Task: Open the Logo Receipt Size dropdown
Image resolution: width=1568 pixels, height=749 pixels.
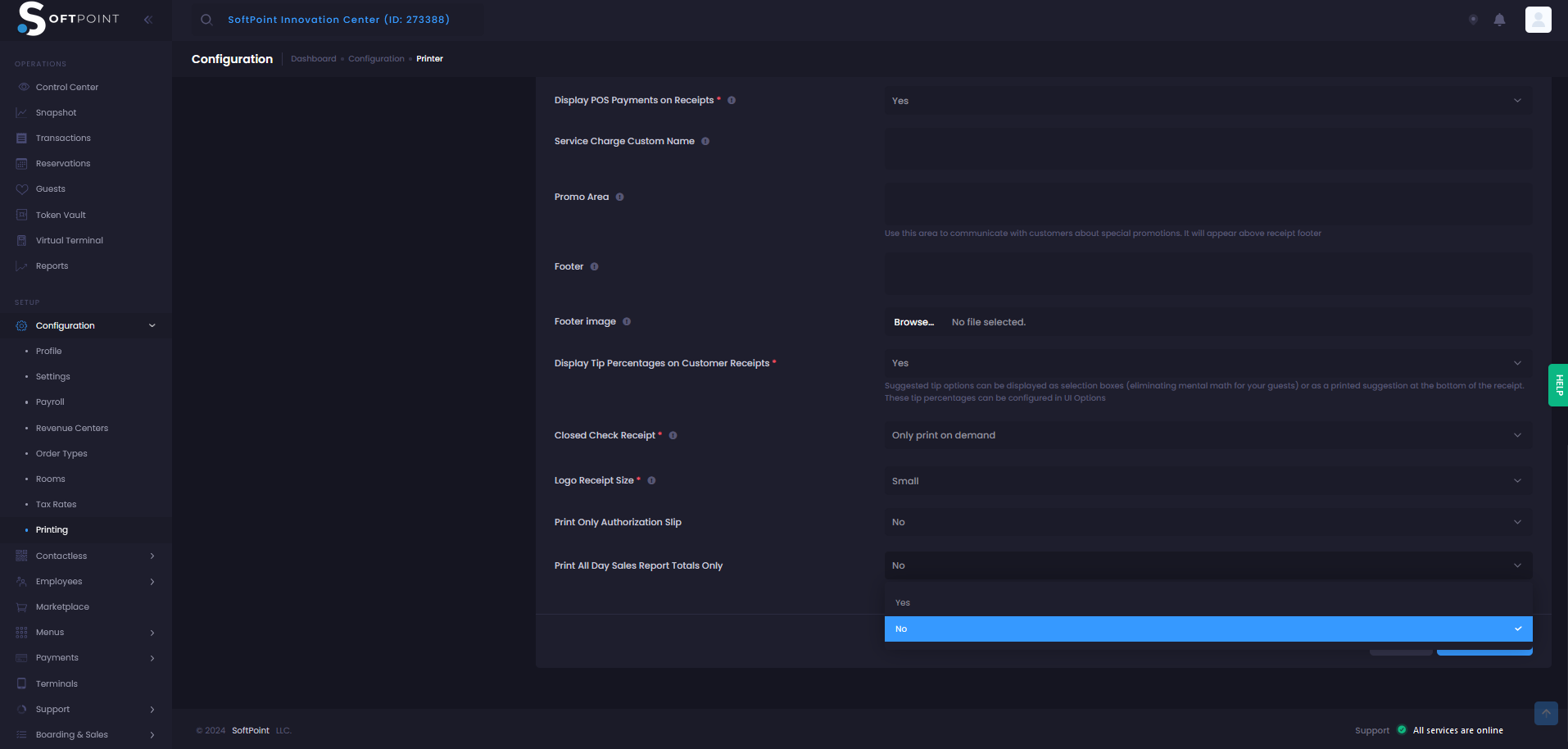Action: pyautogui.click(x=1208, y=481)
